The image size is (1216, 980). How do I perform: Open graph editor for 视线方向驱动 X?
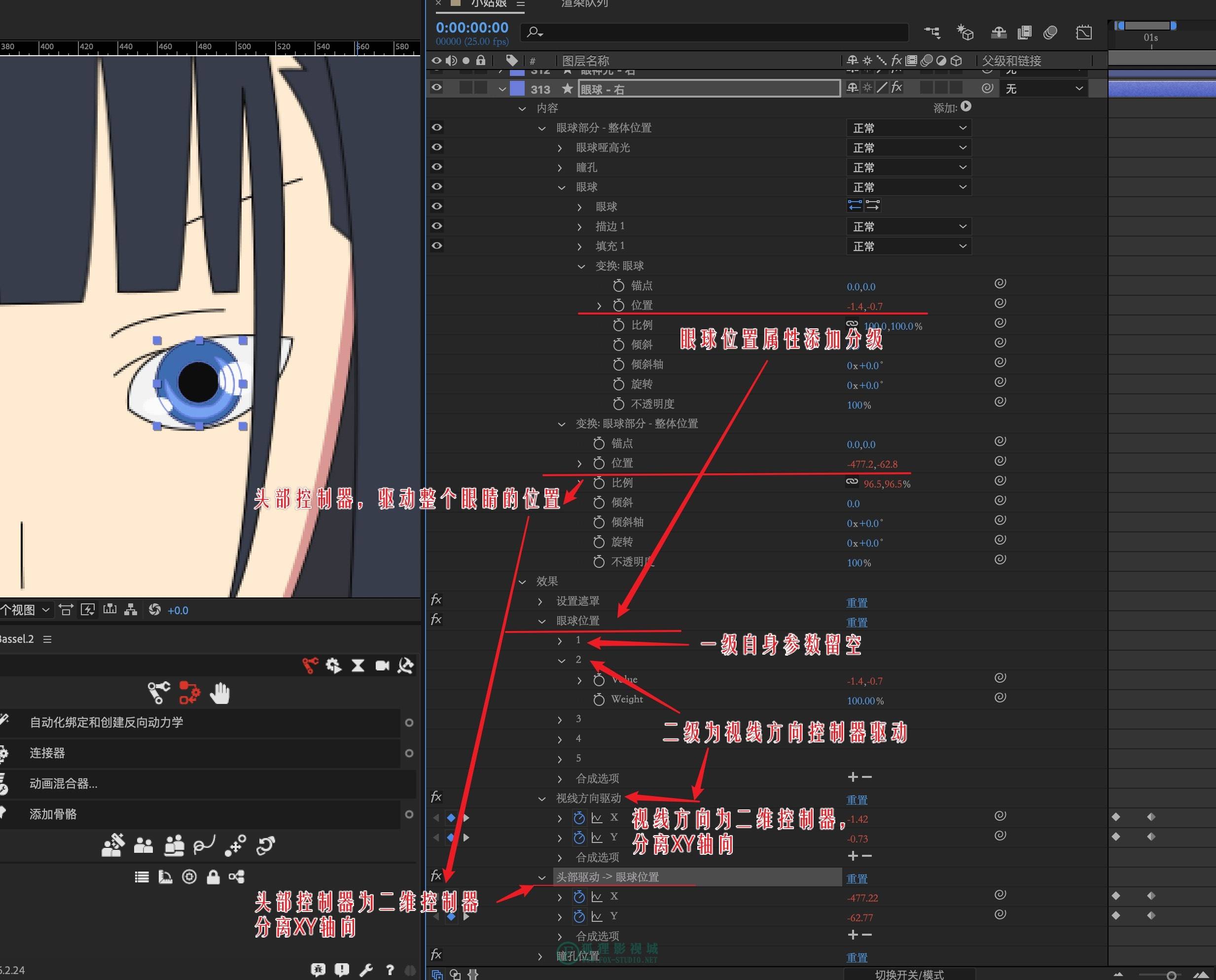(597, 818)
